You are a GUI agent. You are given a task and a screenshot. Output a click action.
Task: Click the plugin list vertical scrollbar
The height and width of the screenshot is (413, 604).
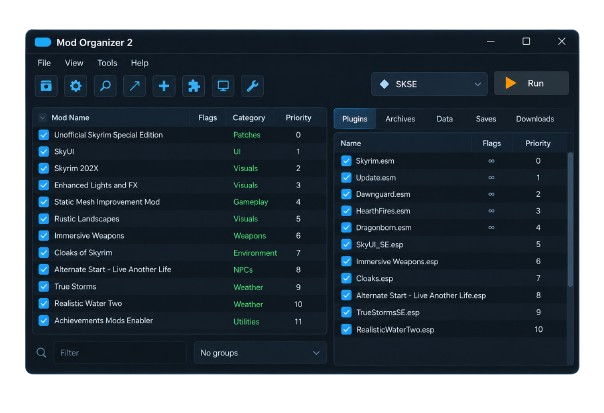(570, 220)
